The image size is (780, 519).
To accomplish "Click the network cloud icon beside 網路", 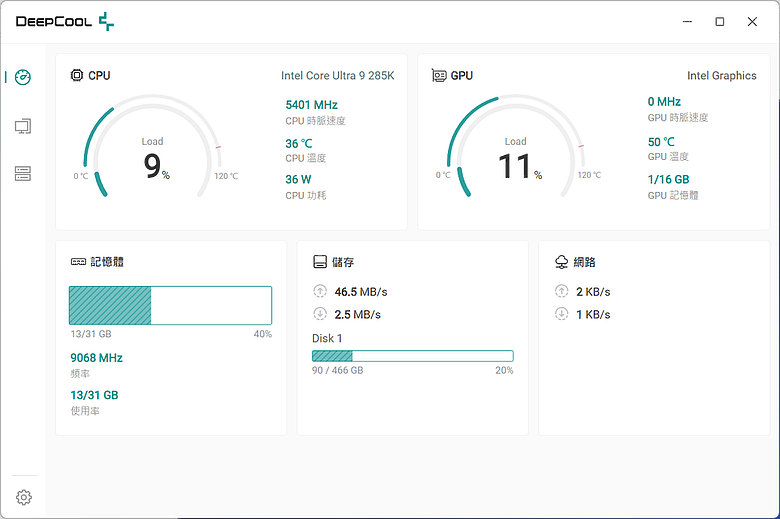I will 561,262.
